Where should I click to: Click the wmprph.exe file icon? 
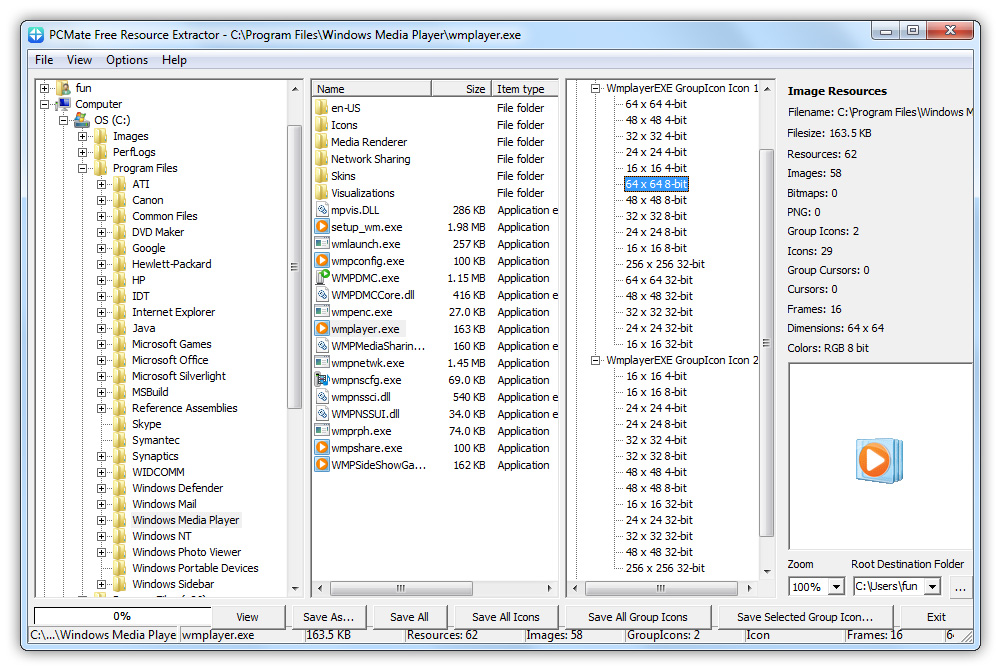[322, 431]
